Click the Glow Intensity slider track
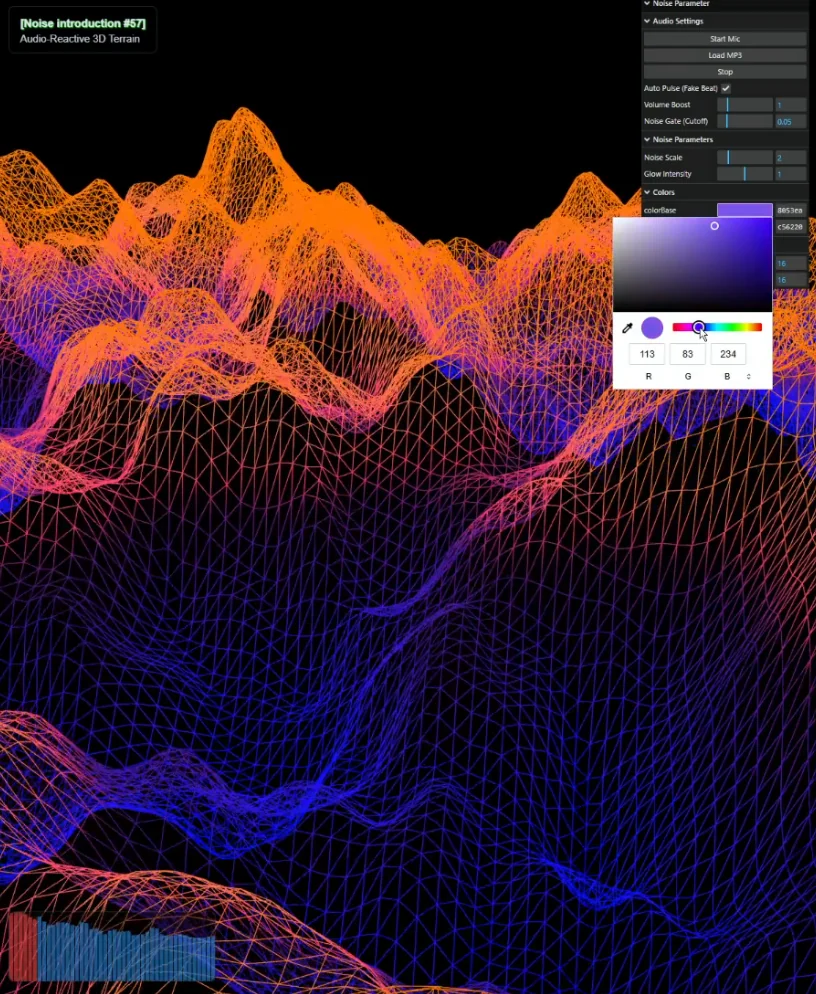Image resolution: width=816 pixels, height=994 pixels. point(744,174)
